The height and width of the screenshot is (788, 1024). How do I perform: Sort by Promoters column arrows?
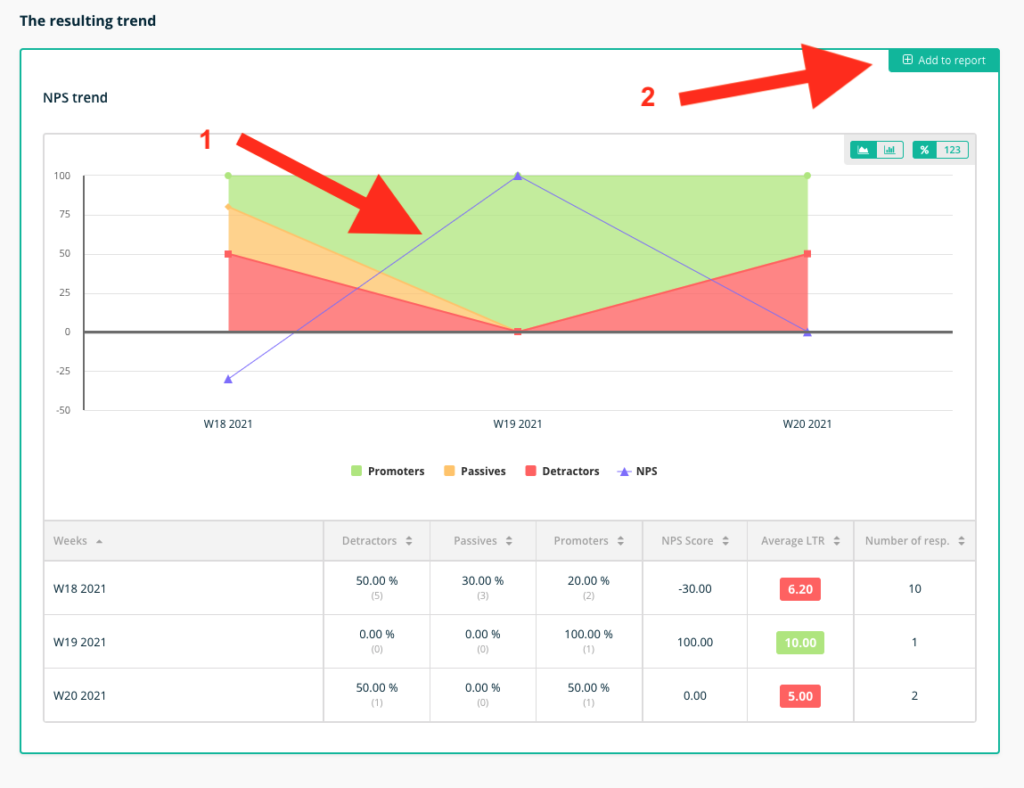(x=620, y=541)
